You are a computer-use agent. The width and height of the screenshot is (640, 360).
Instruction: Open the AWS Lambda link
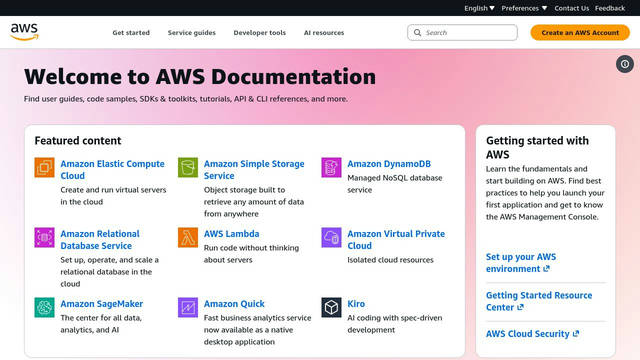231,234
